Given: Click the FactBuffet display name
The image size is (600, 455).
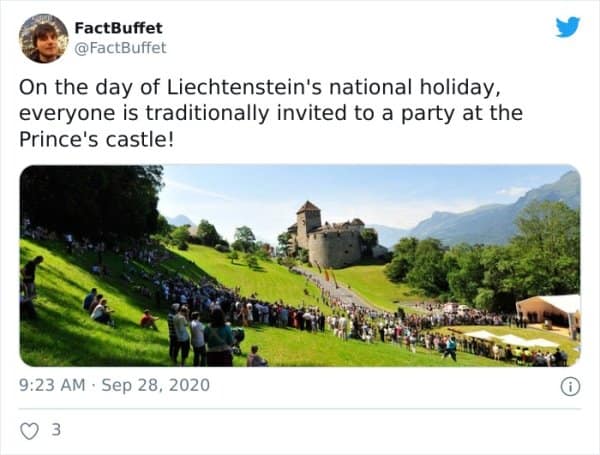Looking at the screenshot, I should click(119, 28).
